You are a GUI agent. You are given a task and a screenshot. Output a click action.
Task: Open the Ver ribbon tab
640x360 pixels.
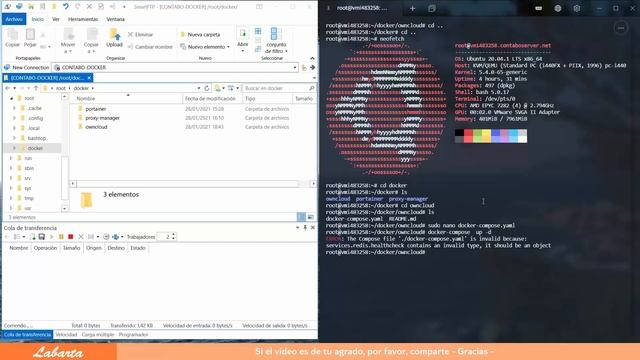click(56, 19)
